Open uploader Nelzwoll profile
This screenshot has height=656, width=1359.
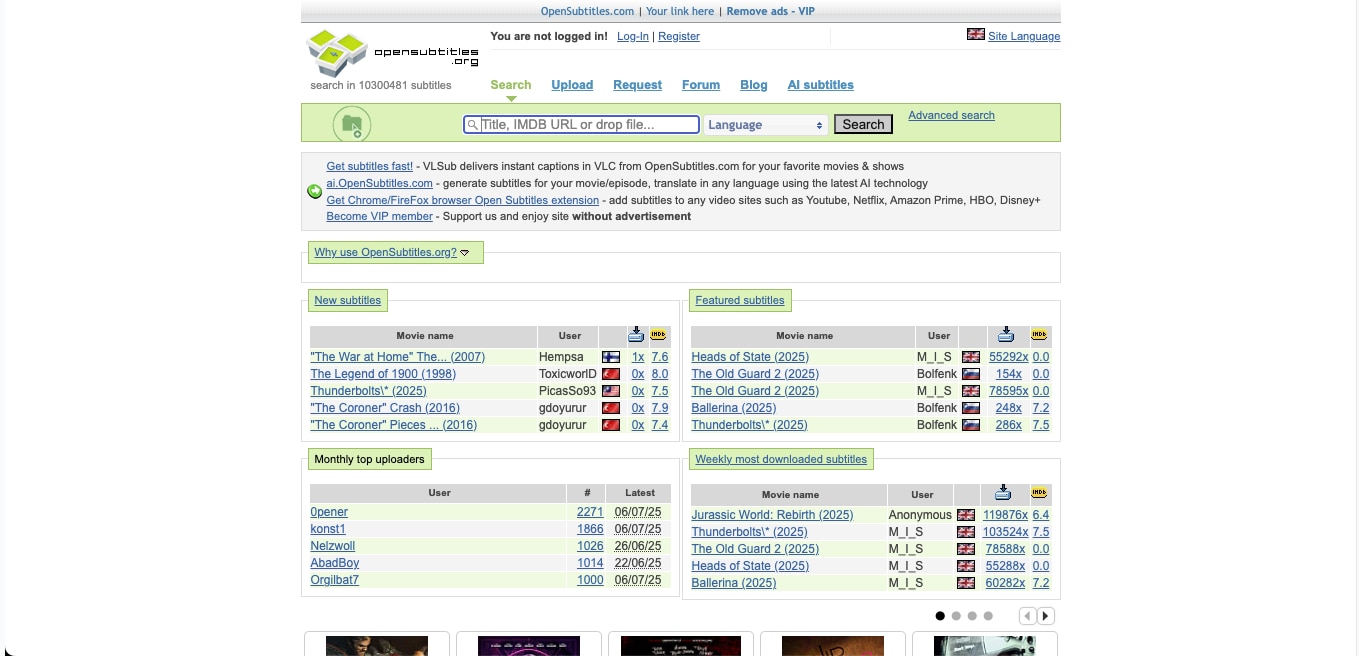click(x=333, y=546)
